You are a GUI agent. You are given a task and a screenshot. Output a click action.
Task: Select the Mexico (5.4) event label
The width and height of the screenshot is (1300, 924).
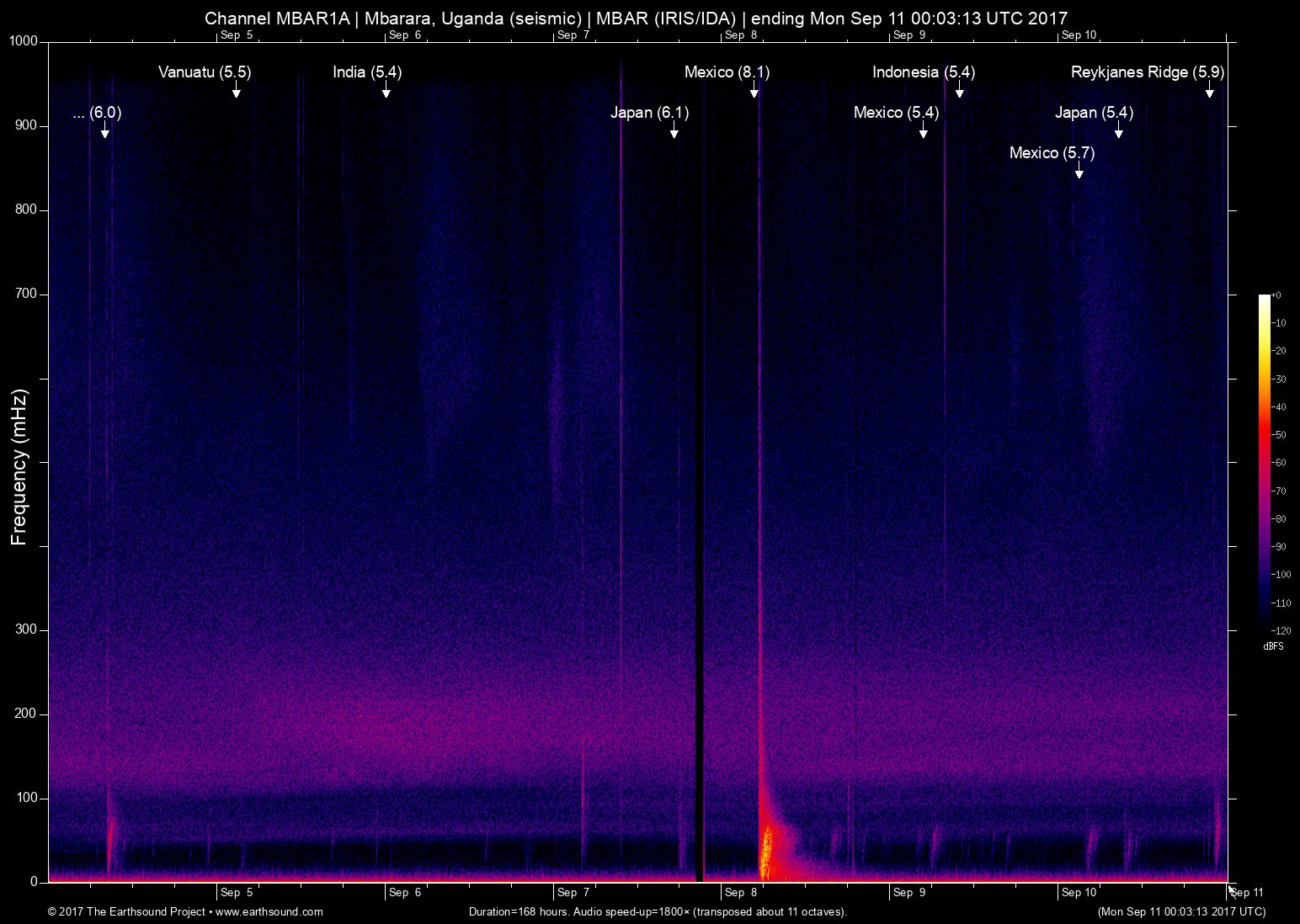coord(896,113)
